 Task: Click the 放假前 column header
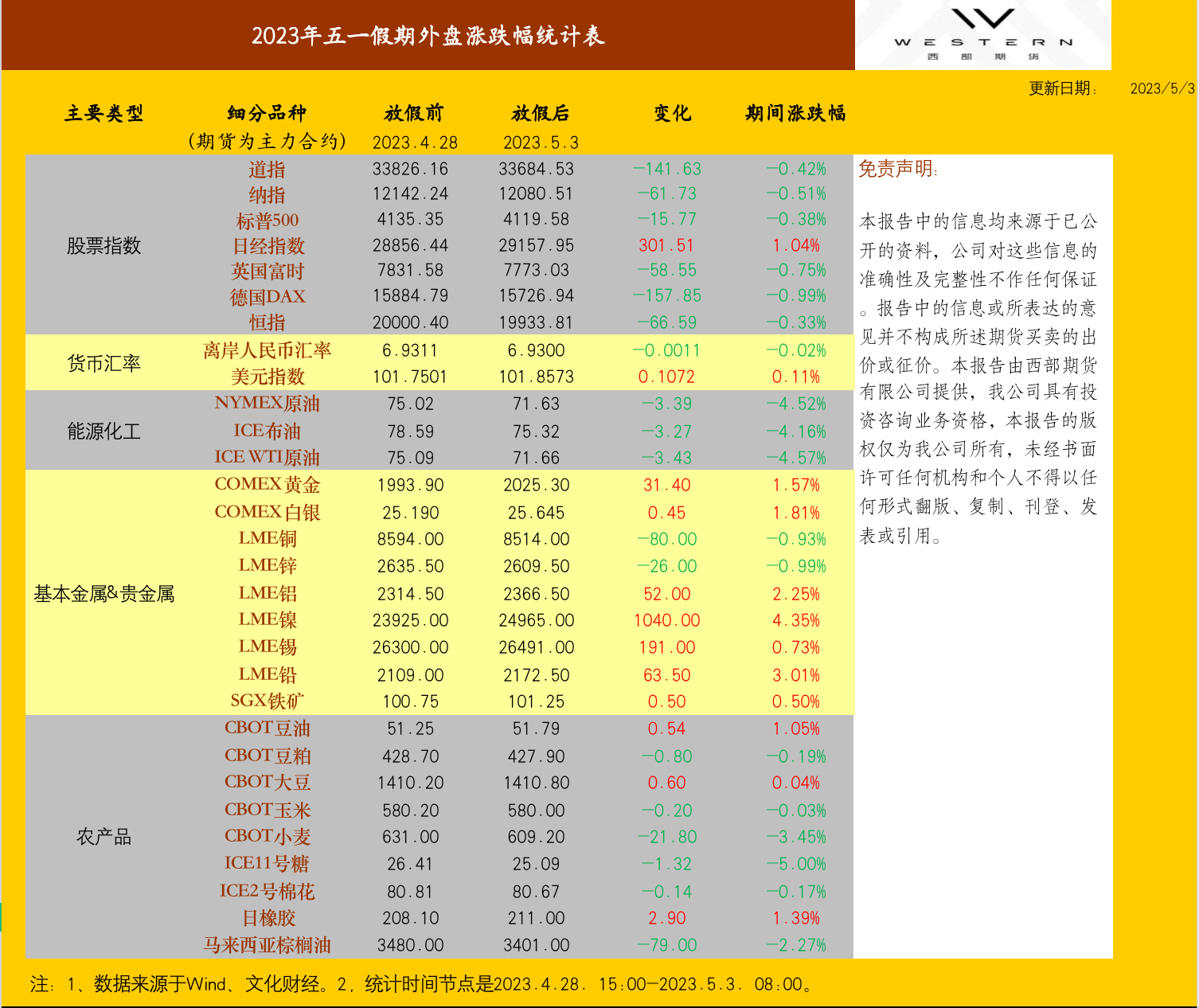pos(414,113)
